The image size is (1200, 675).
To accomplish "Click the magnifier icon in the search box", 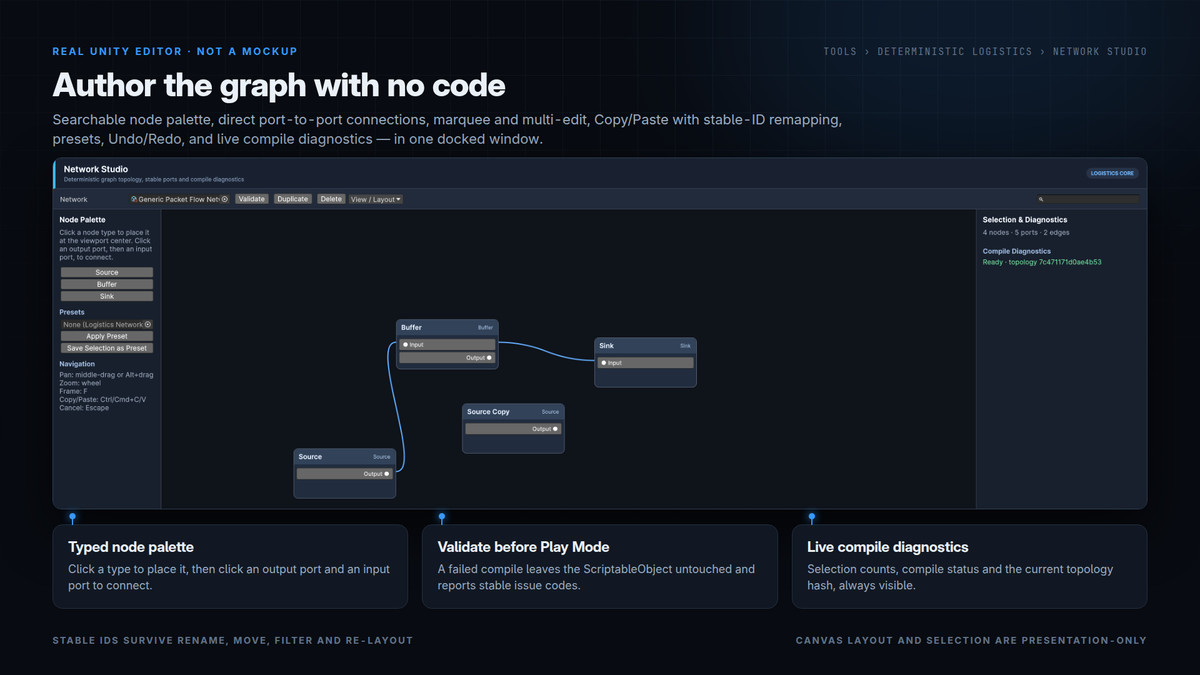I will point(1042,199).
